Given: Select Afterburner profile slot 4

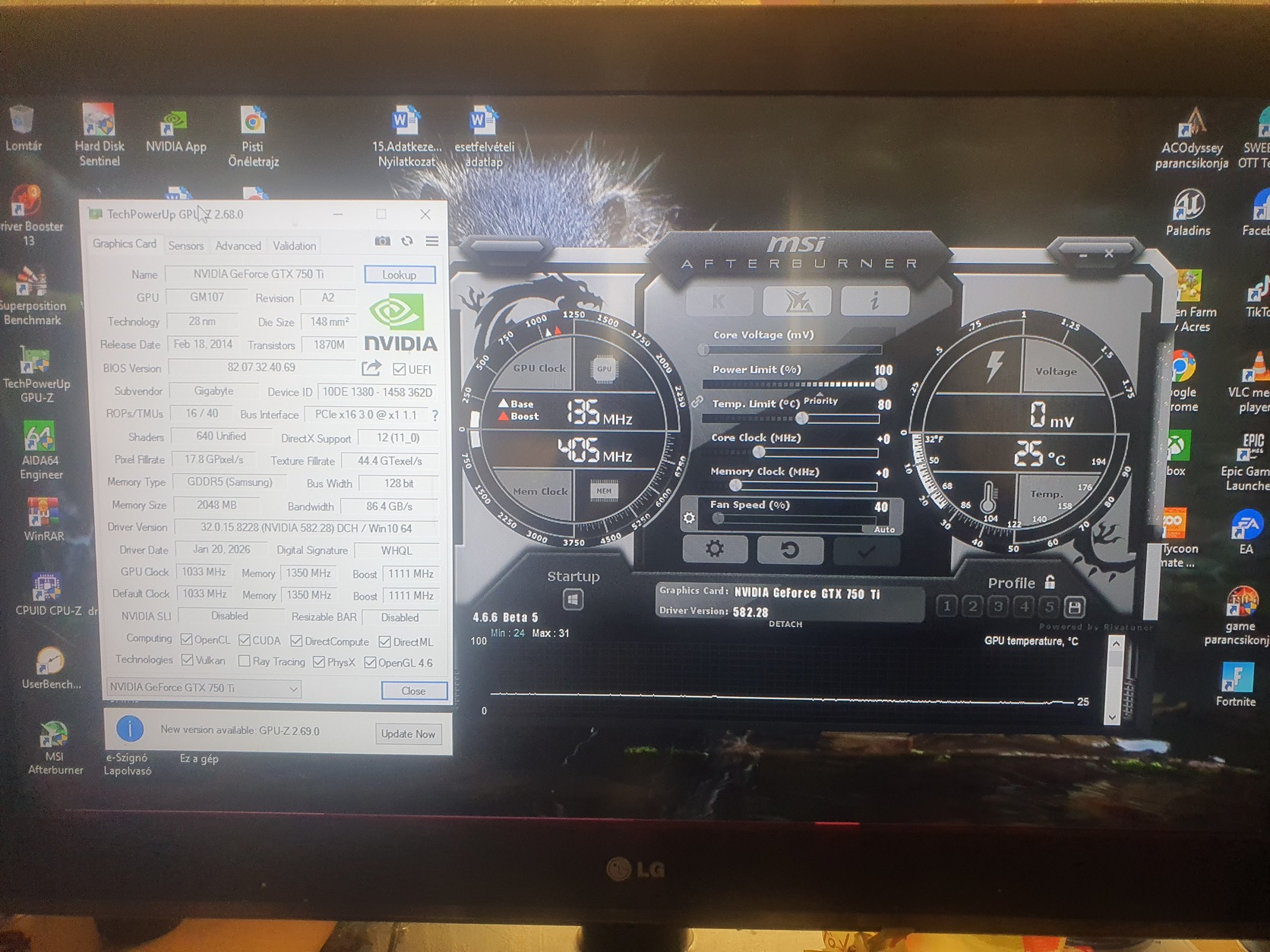Looking at the screenshot, I should tap(1024, 606).
